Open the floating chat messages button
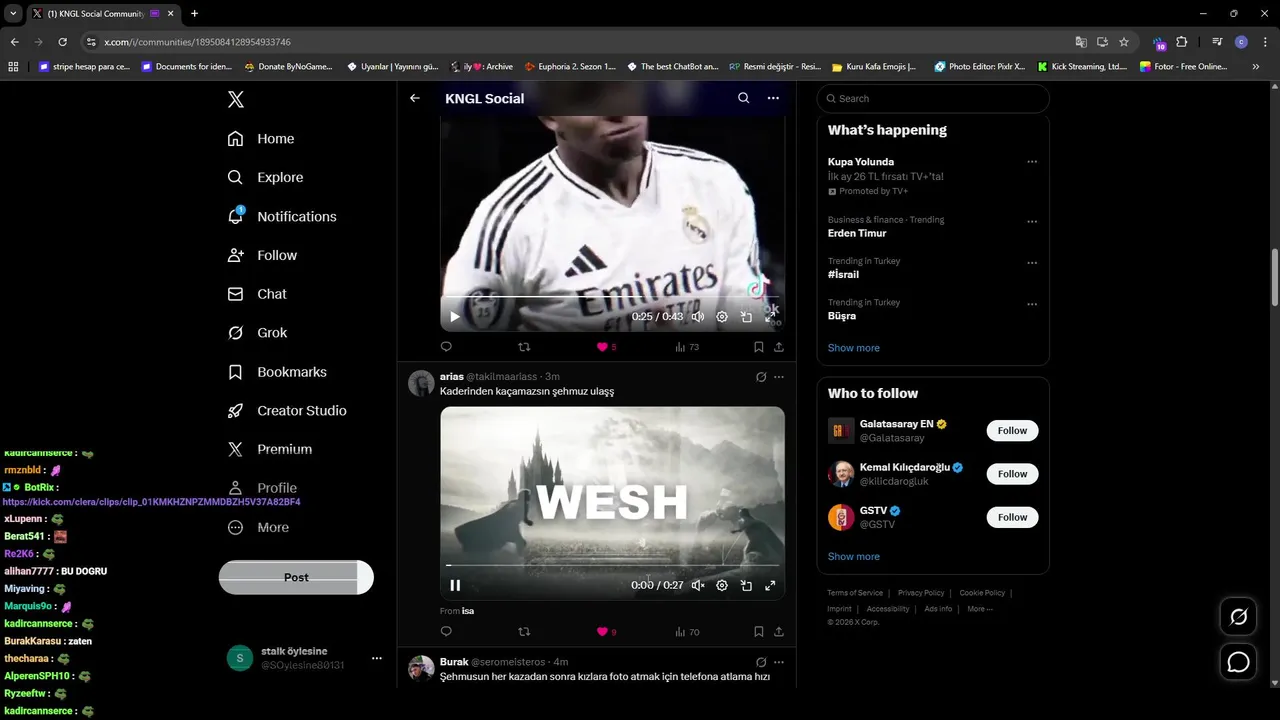 pos(1238,662)
